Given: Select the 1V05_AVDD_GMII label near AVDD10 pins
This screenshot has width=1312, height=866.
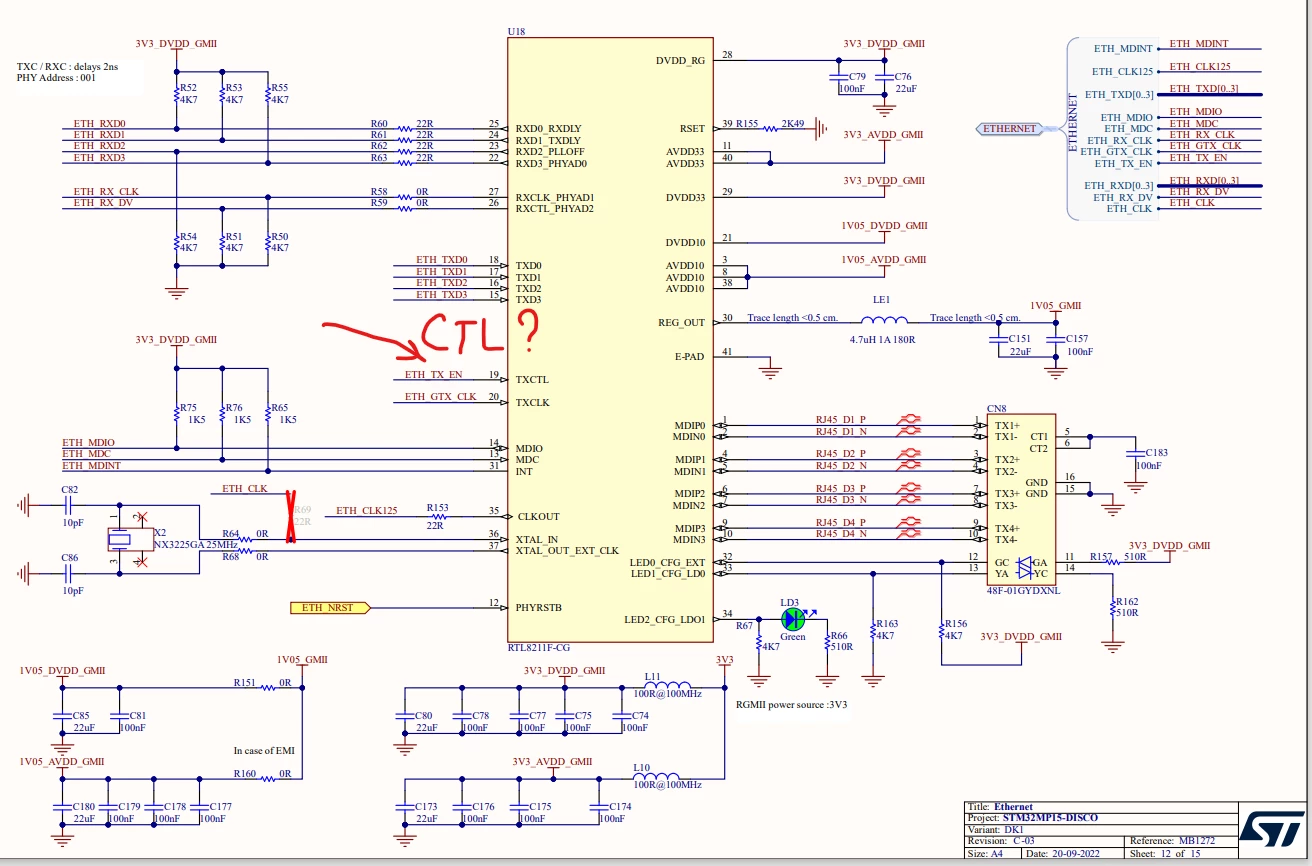Looking at the screenshot, I should coord(884,260).
